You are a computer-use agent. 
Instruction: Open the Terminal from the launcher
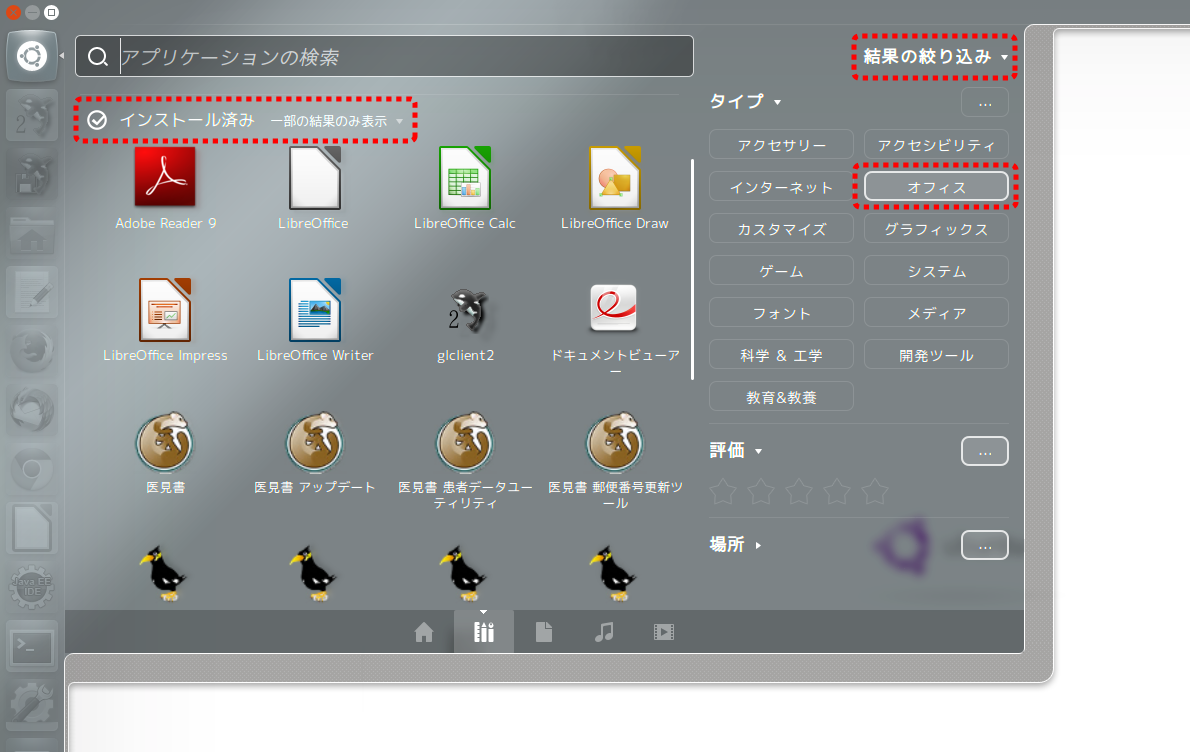pyautogui.click(x=32, y=647)
